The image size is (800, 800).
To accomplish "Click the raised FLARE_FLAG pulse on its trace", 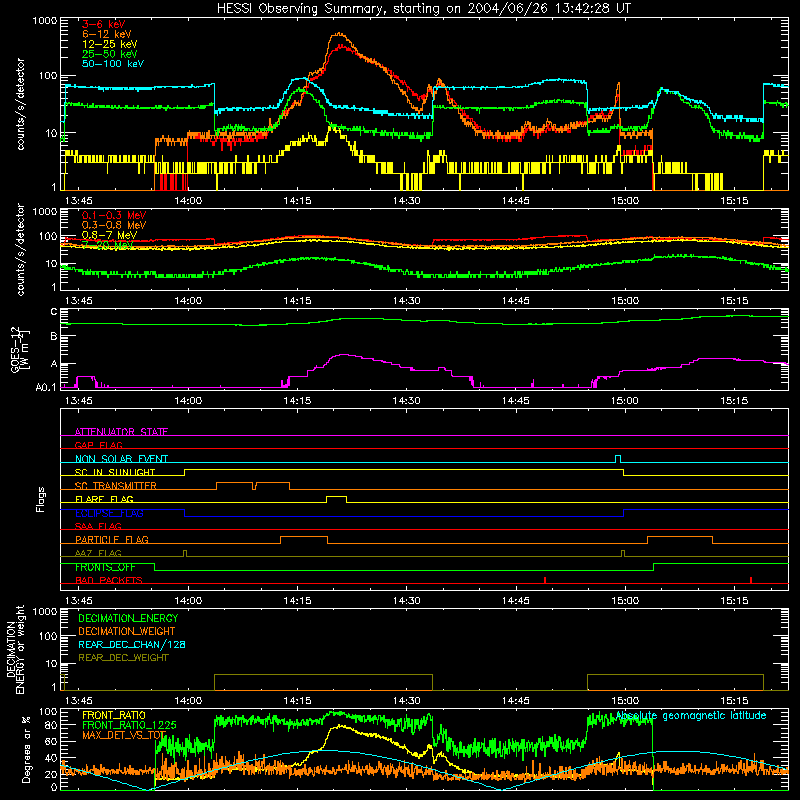I will pos(336,498).
